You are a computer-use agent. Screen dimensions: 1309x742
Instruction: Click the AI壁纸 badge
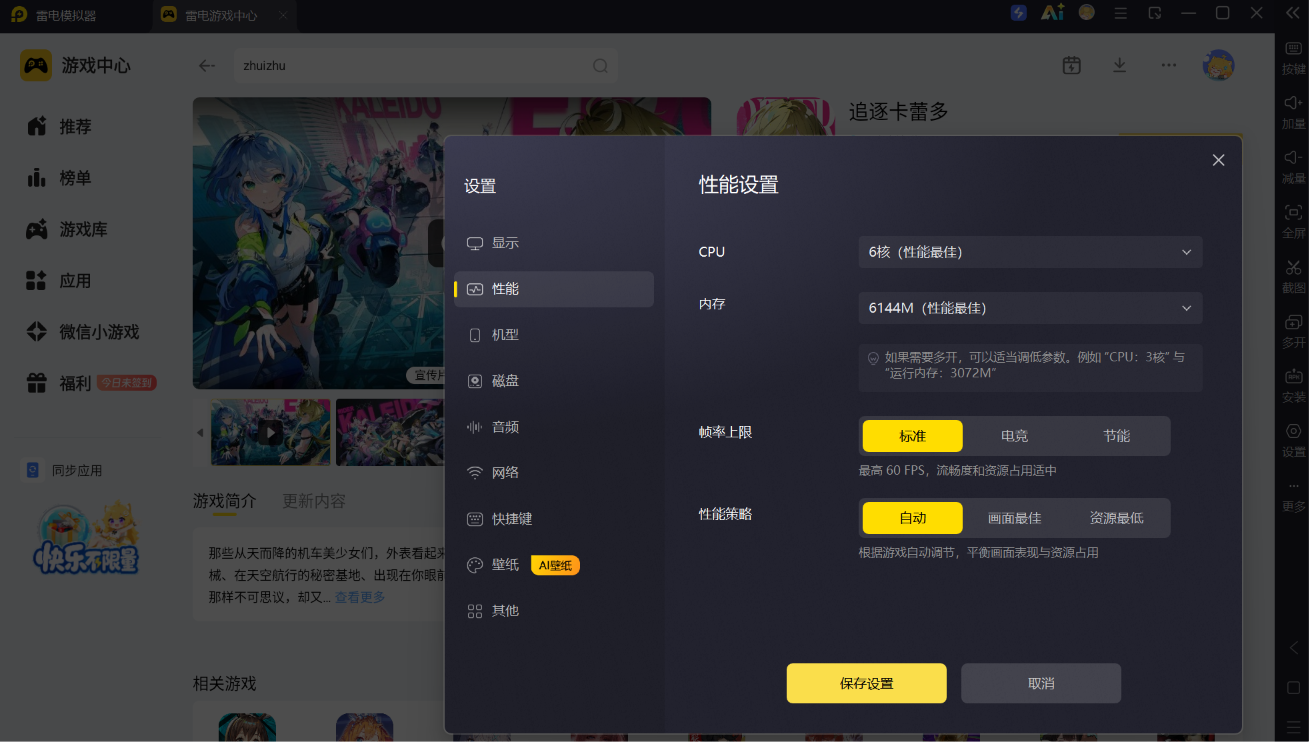[x=555, y=565]
